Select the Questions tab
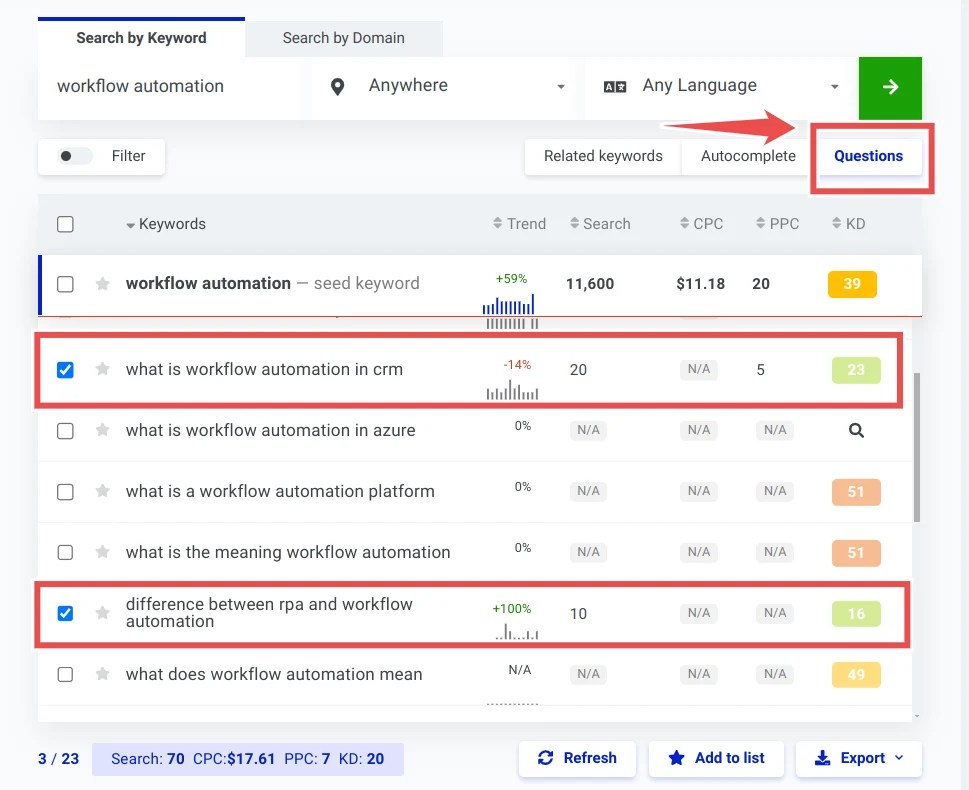 tap(868, 156)
